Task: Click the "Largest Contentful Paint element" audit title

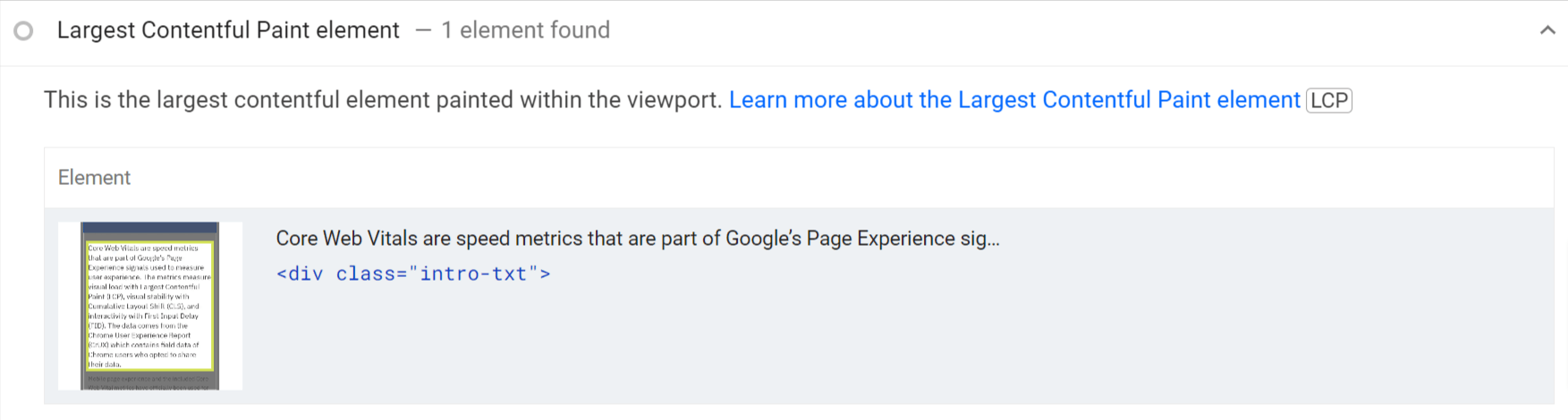Action: pyautogui.click(x=228, y=30)
